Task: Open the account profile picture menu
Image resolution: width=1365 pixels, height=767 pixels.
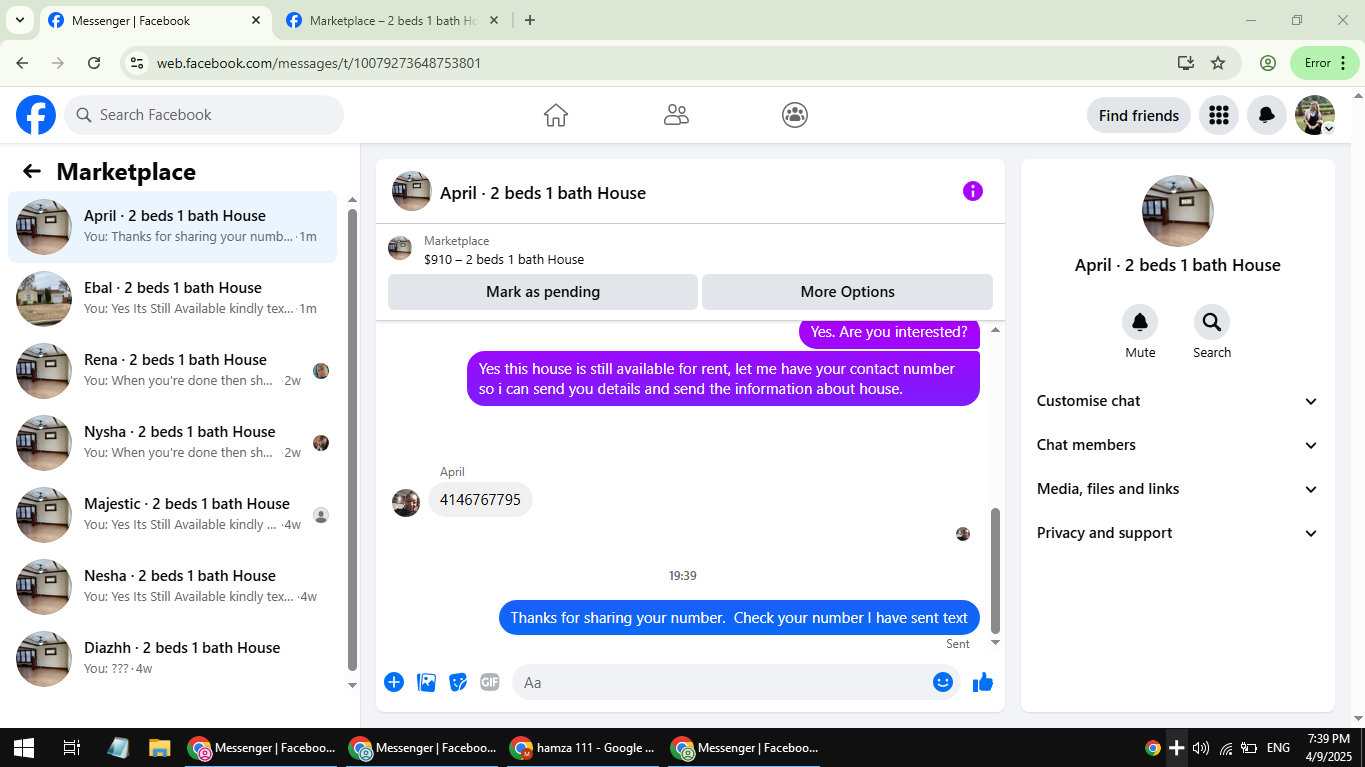Action: pos(1315,115)
